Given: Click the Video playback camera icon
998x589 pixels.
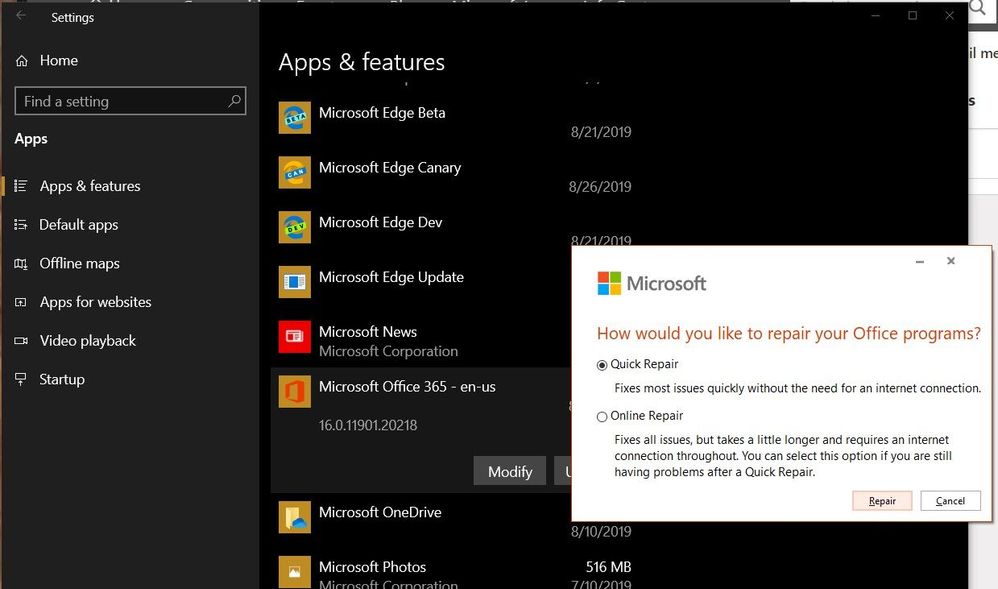Looking at the screenshot, I should pos(21,341).
